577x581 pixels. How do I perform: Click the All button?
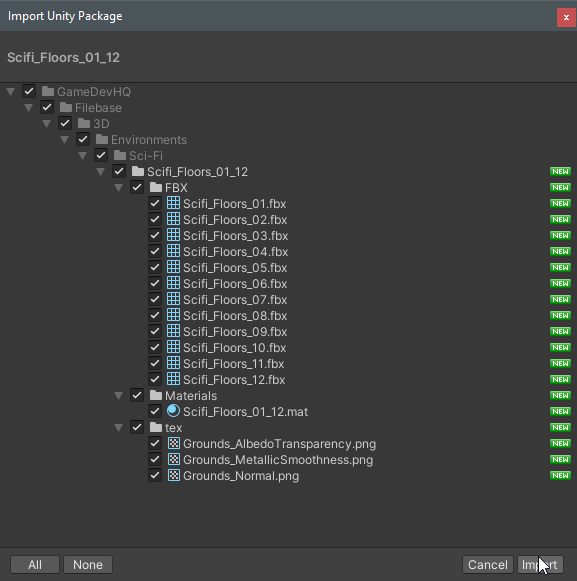35,565
